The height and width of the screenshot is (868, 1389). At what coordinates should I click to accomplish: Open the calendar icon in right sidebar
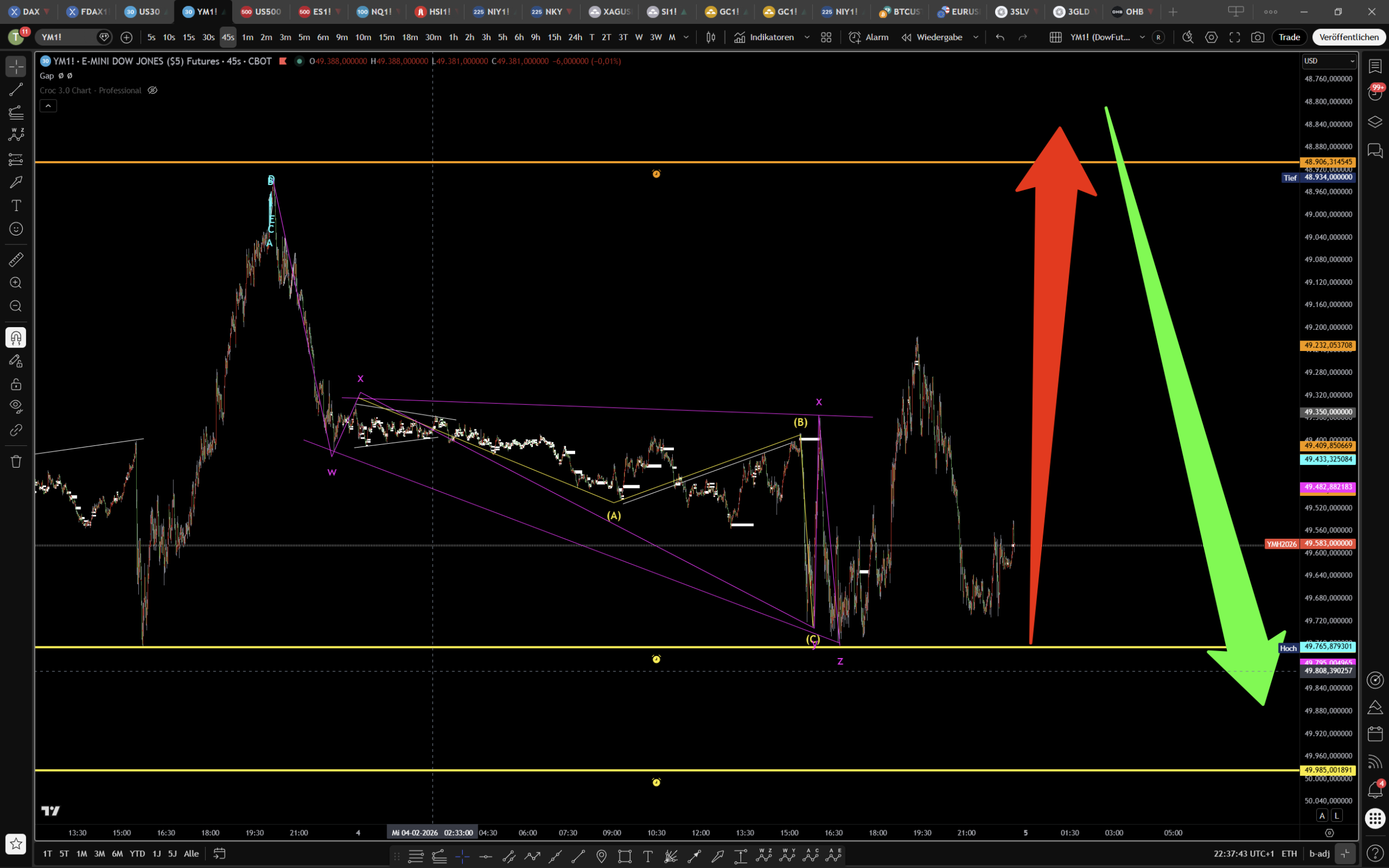(x=1375, y=734)
